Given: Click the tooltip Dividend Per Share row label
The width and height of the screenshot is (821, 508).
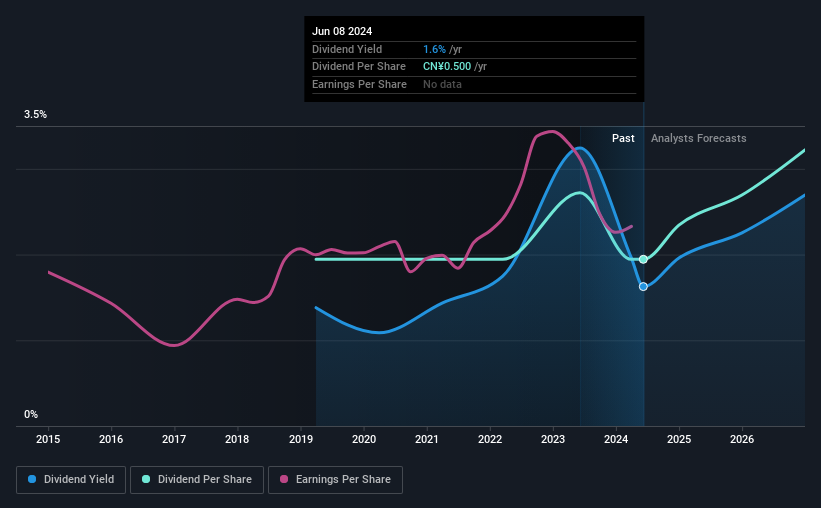Looking at the screenshot, I should pos(359,67).
